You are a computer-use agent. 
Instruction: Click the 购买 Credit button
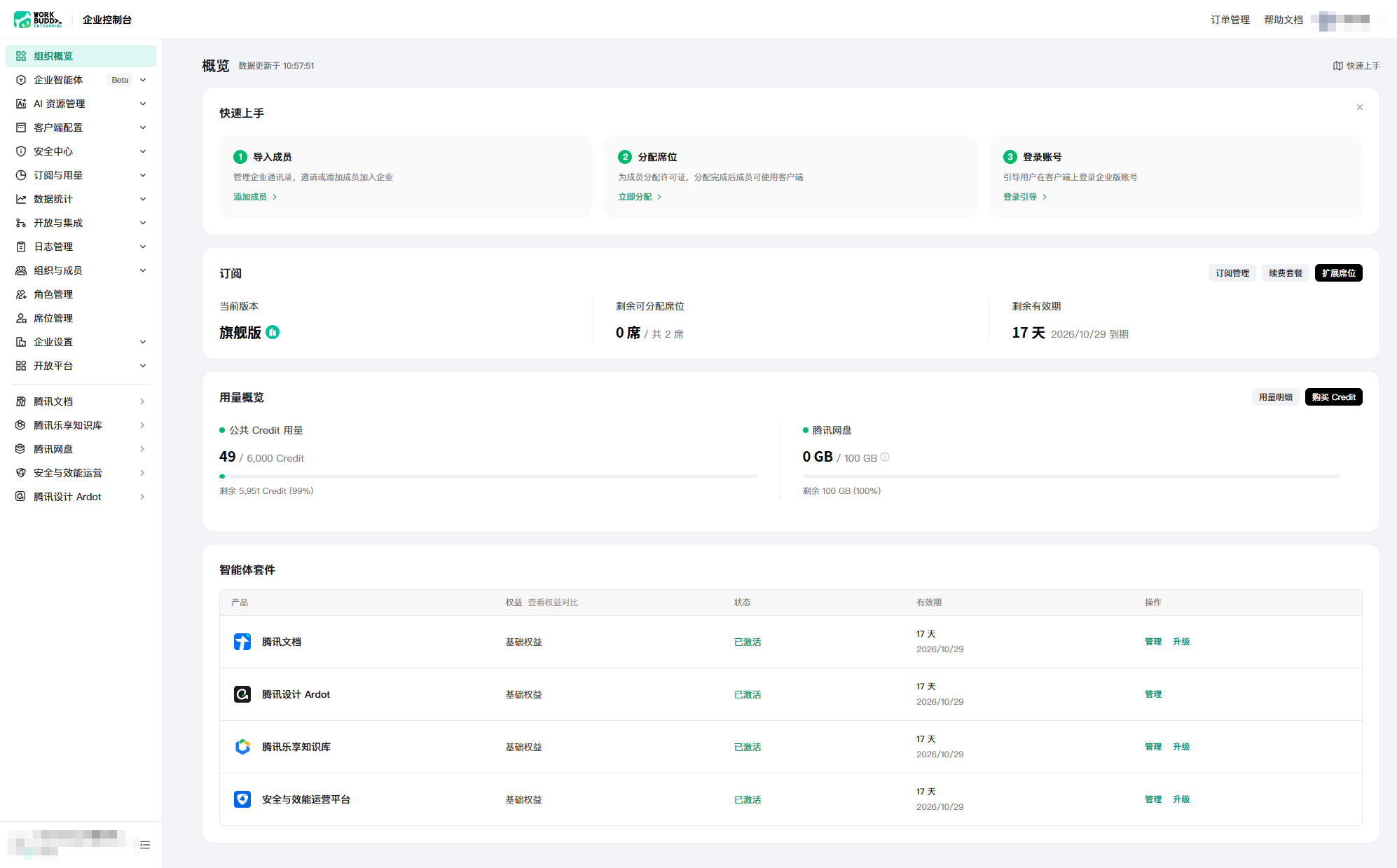[1333, 397]
